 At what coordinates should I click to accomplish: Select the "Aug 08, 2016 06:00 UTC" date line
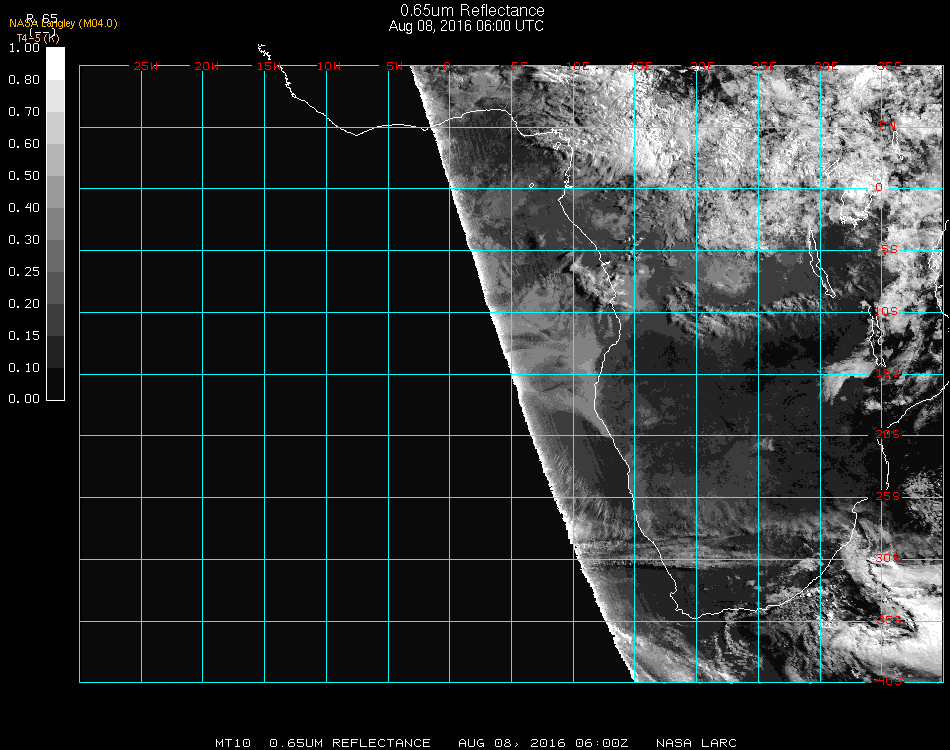pyautogui.click(x=466, y=26)
